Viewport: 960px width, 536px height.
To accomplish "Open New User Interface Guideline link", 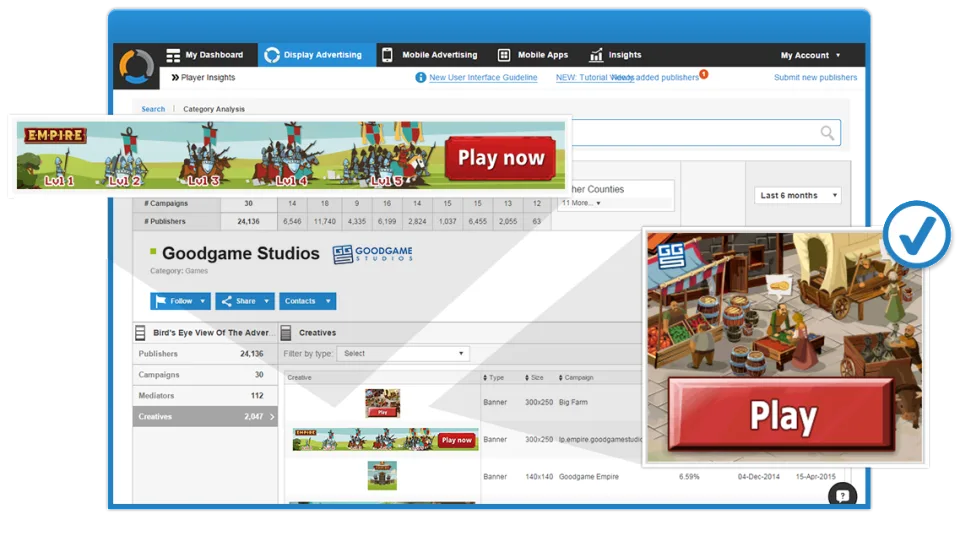I will [x=483, y=77].
